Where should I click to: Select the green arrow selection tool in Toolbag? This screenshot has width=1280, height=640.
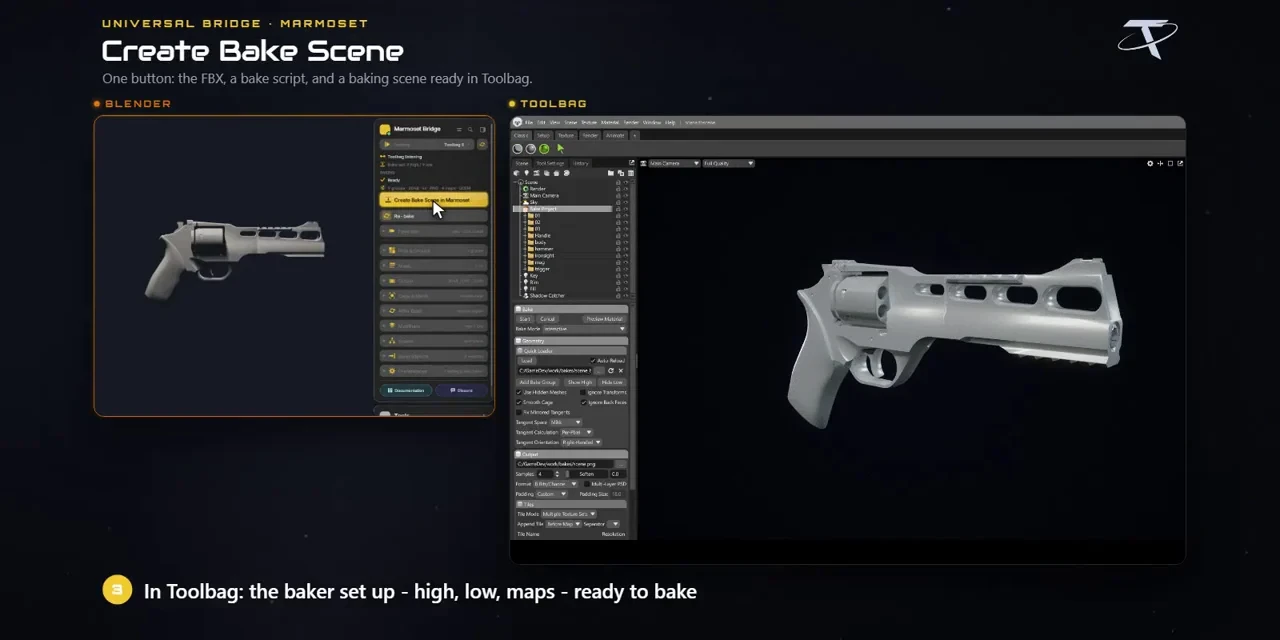pyautogui.click(x=560, y=149)
